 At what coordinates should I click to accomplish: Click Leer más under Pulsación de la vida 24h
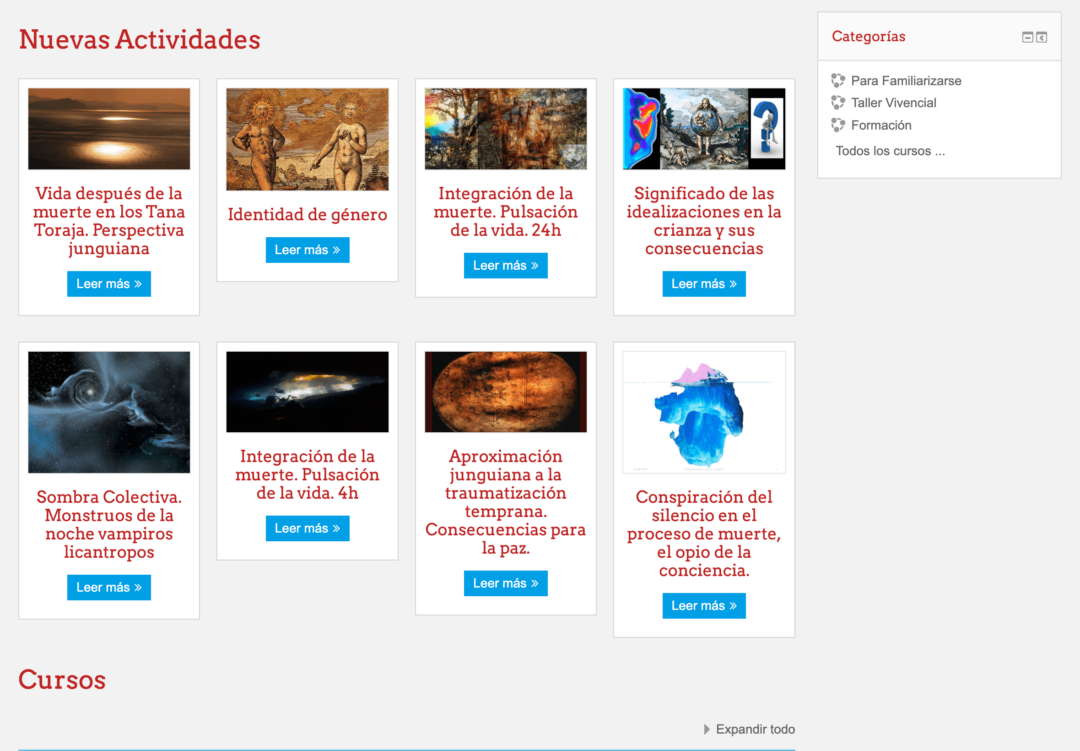click(506, 266)
